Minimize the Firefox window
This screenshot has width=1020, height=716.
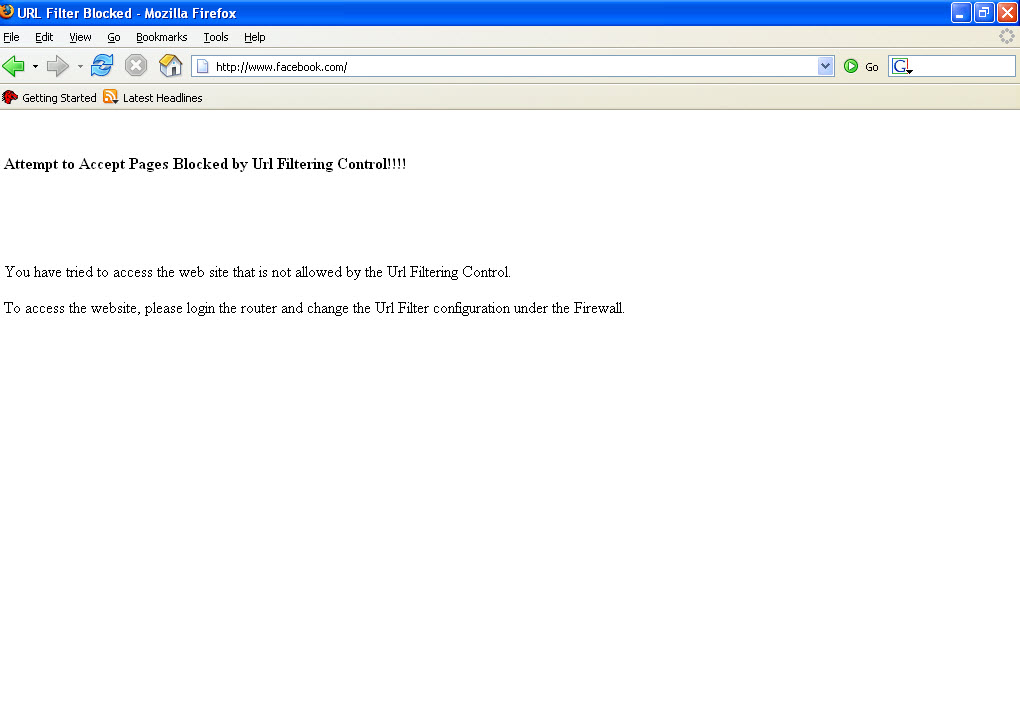pos(961,12)
